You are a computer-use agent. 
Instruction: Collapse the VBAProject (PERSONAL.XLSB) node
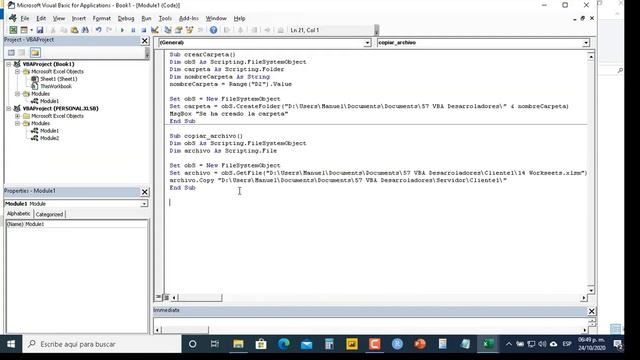[x=9, y=109]
